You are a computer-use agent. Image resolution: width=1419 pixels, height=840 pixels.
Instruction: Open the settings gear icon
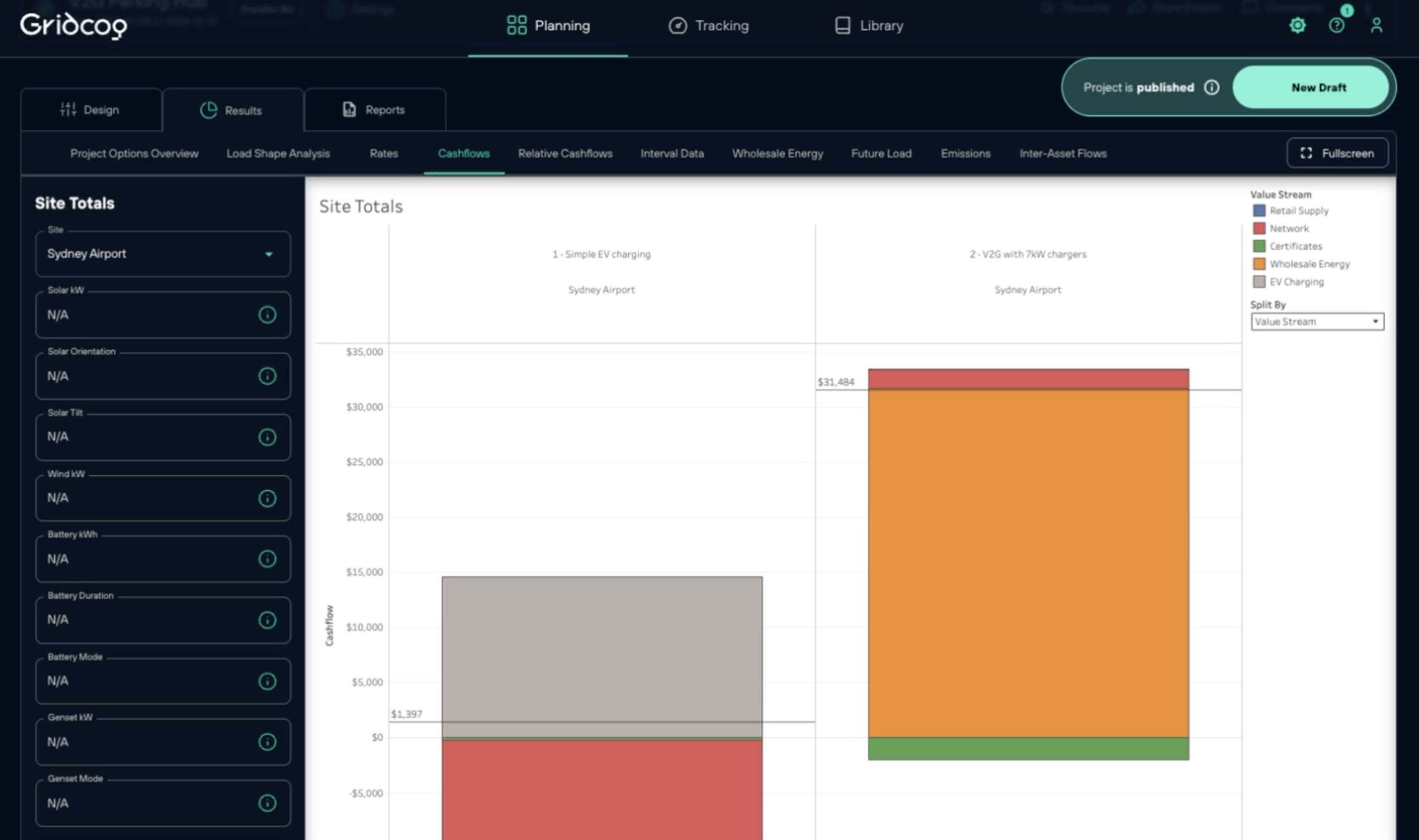point(1297,25)
